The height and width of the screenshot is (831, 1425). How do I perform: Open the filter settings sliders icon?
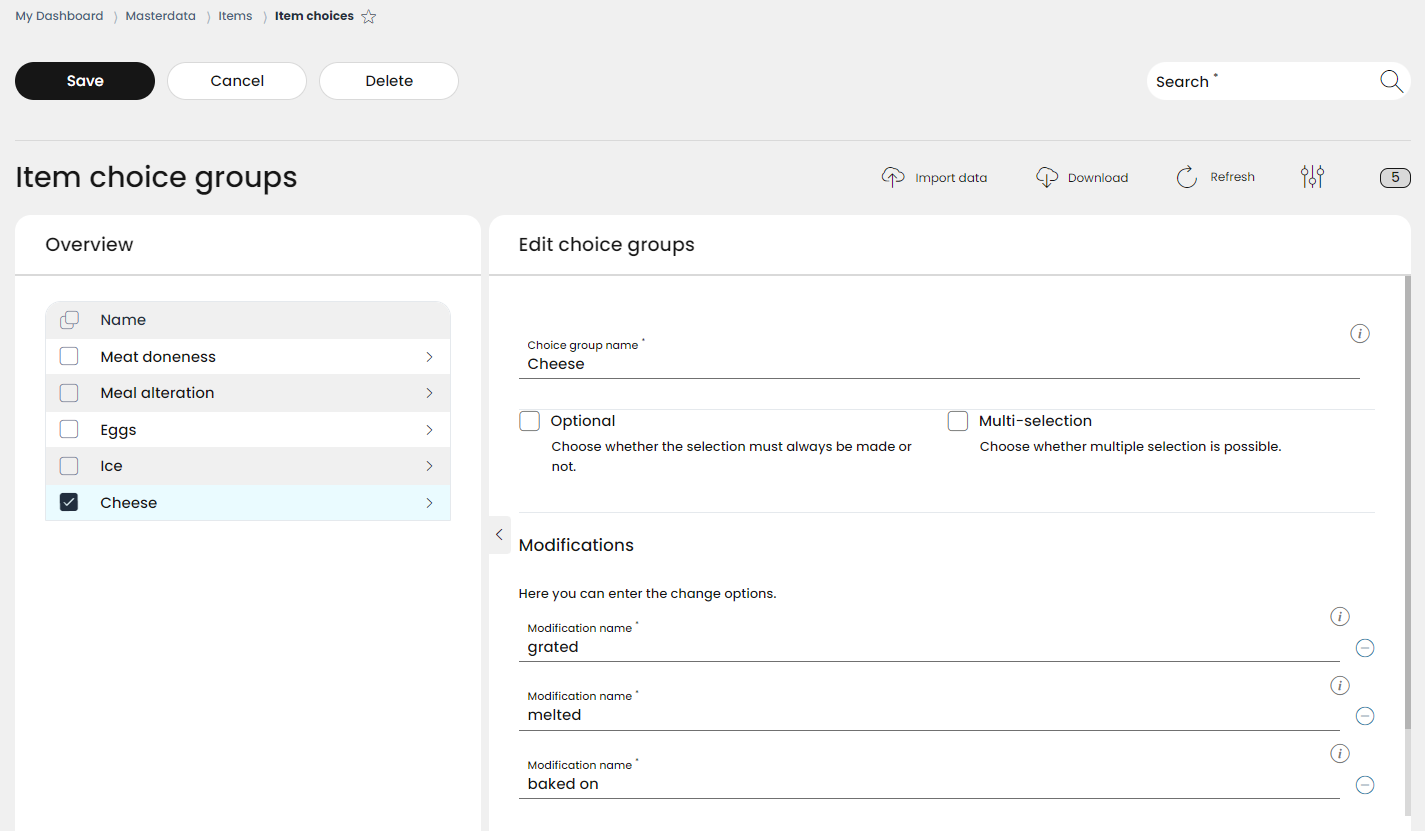[1312, 177]
